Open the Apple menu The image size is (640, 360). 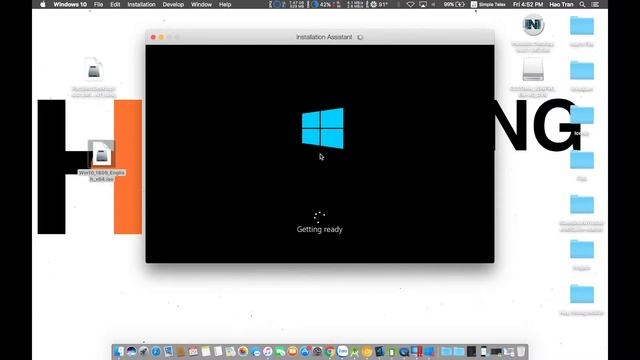[43, 4]
